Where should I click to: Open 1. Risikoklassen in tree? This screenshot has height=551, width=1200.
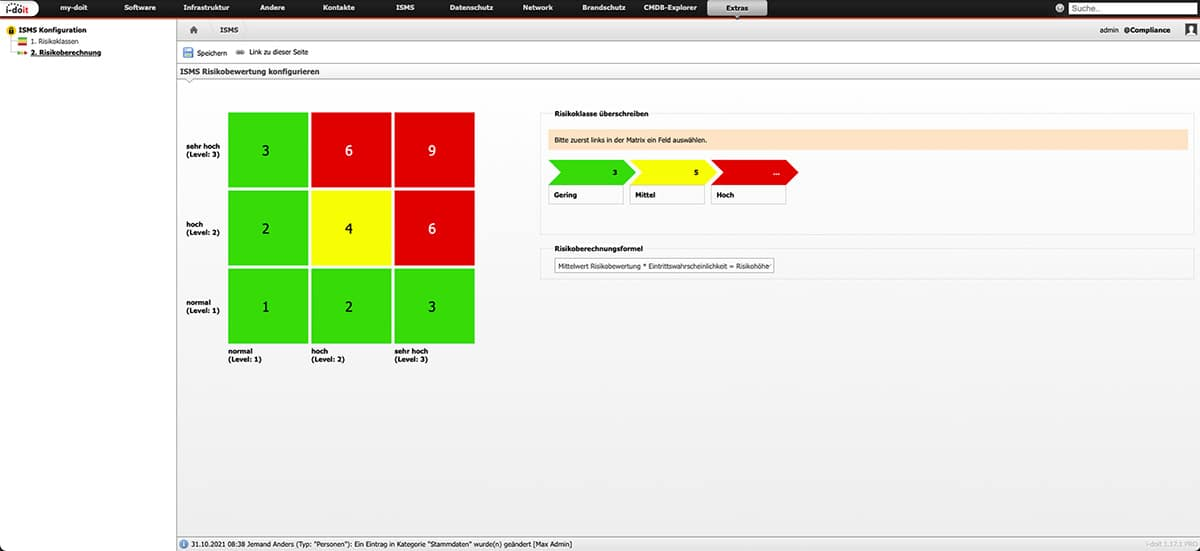55,42
